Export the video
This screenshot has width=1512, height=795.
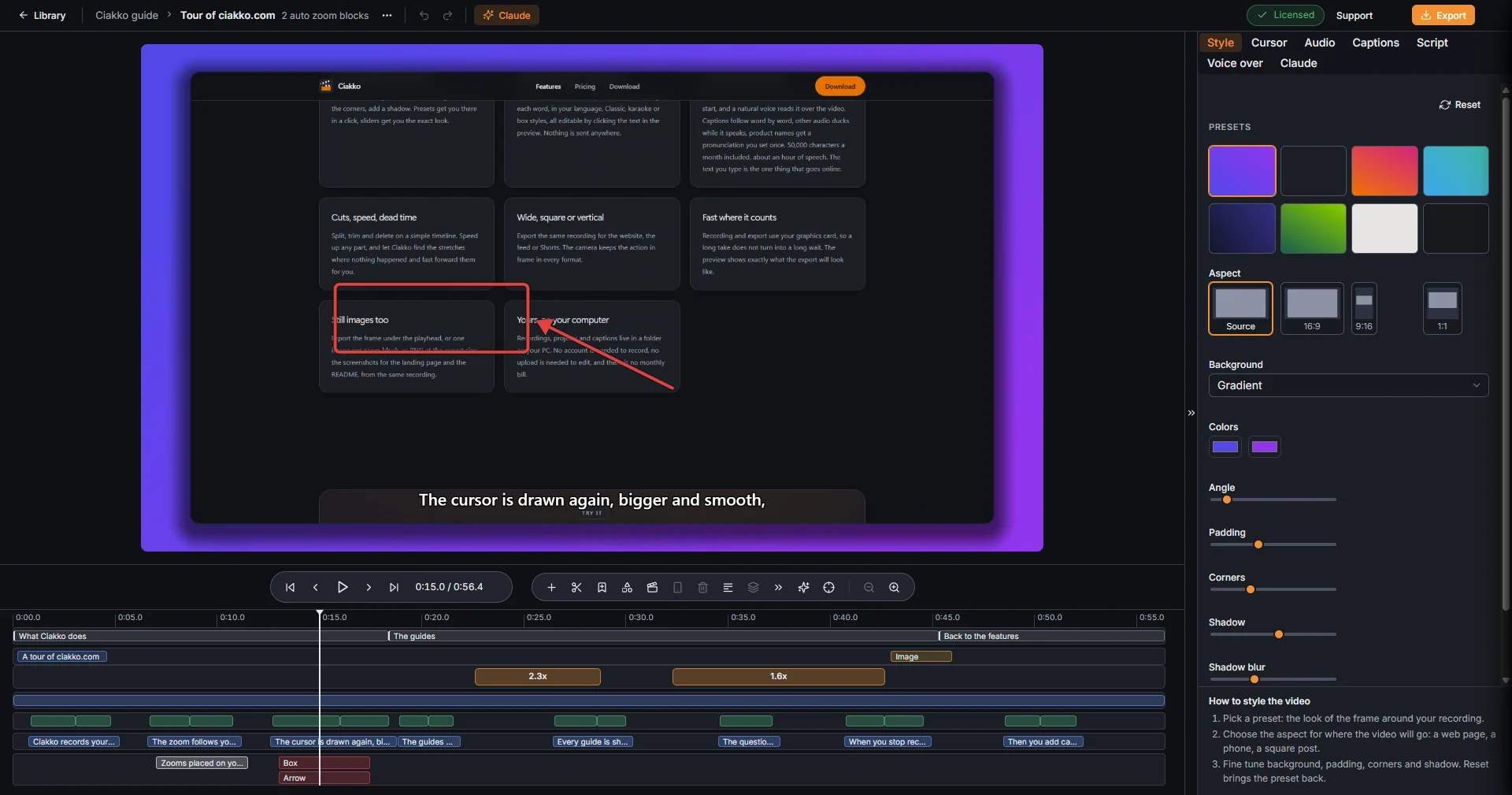click(x=1443, y=15)
